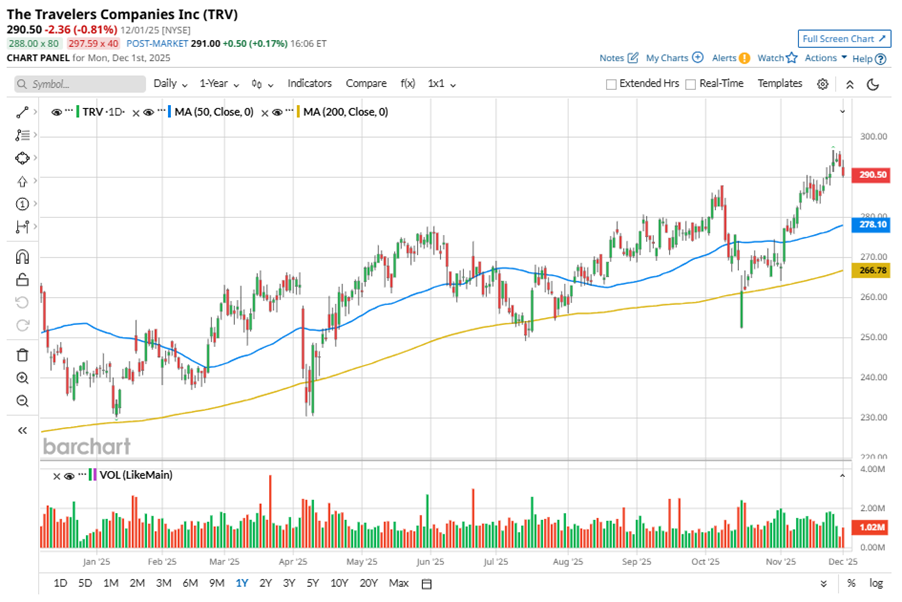
Task: Hide the MA (50, Close, 0) line
Action: click(148, 112)
